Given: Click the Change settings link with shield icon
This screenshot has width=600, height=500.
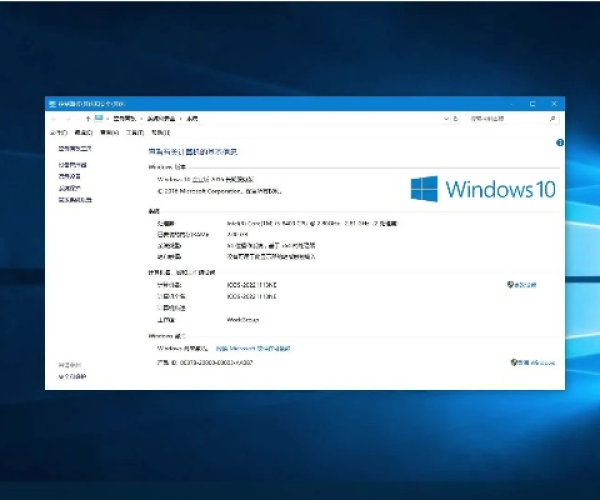Looking at the screenshot, I should point(522,285).
